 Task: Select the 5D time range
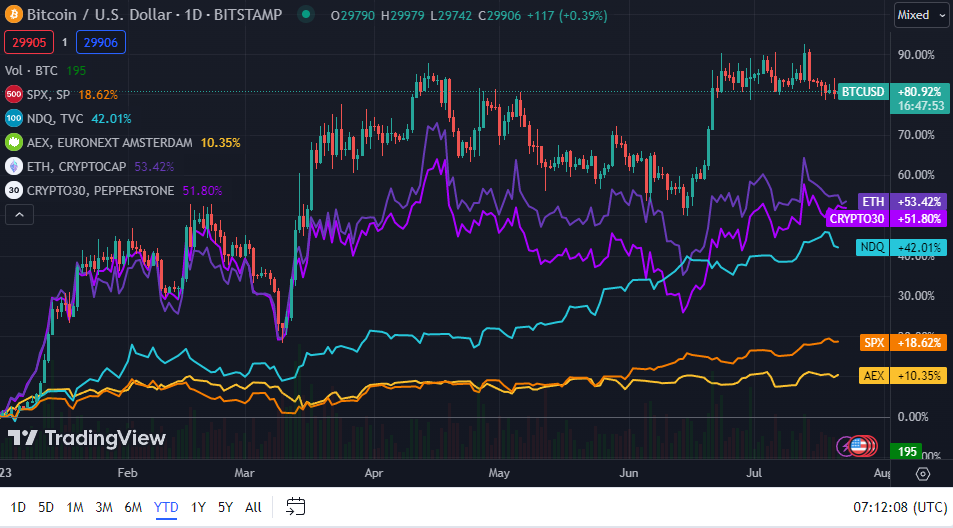click(x=46, y=507)
